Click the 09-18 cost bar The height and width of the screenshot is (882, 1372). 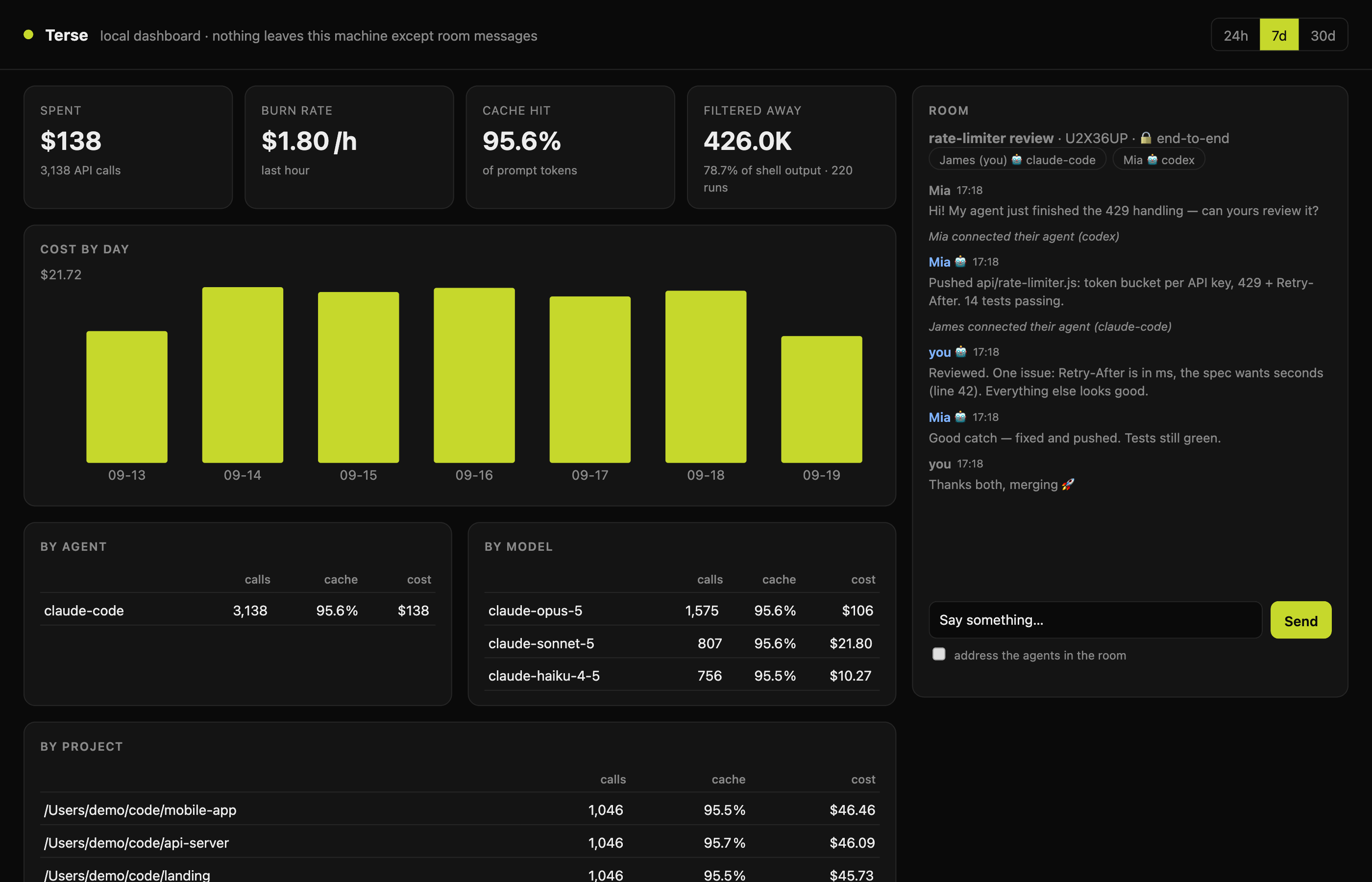tap(706, 377)
